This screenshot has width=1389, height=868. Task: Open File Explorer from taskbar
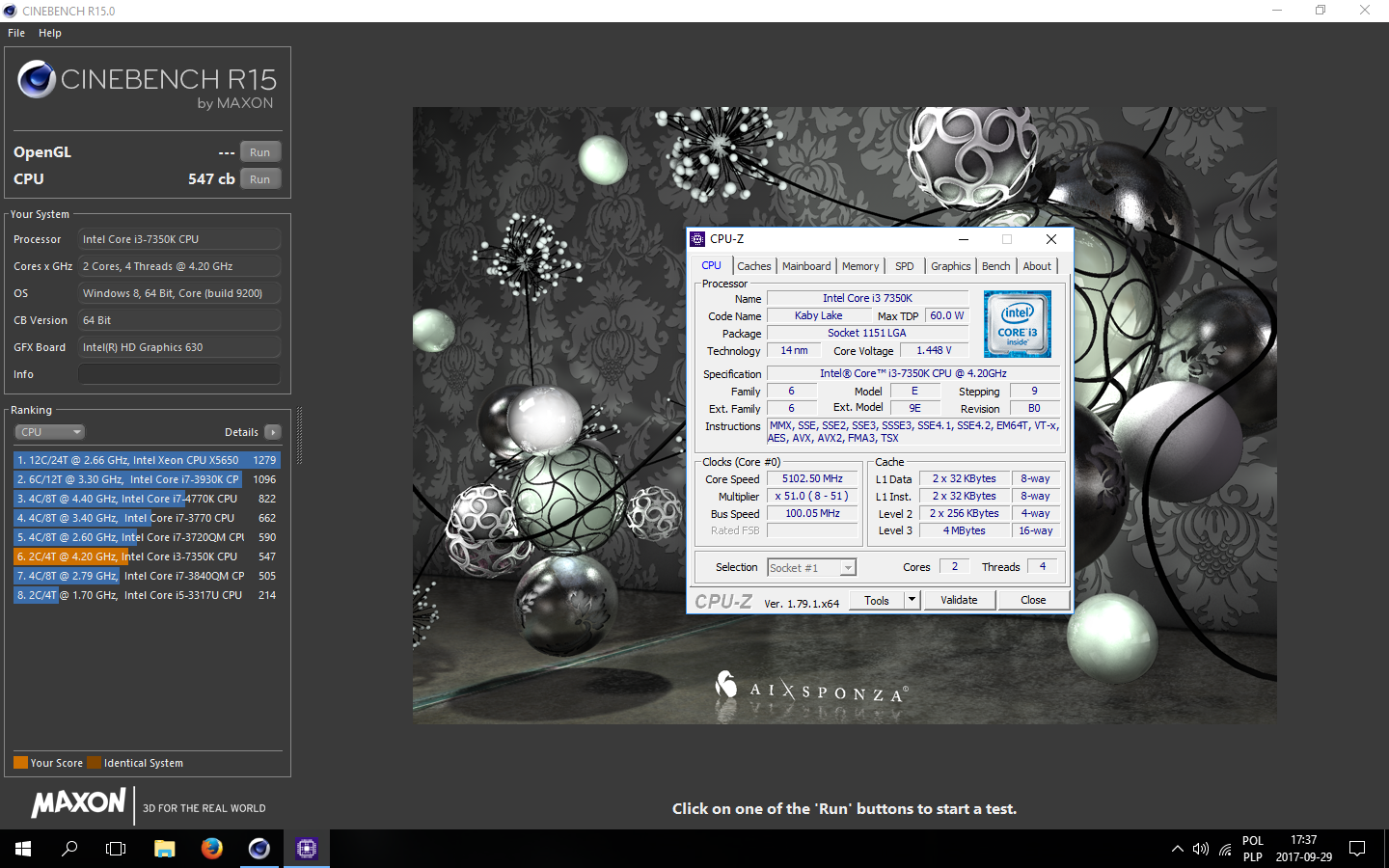[165, 849]
